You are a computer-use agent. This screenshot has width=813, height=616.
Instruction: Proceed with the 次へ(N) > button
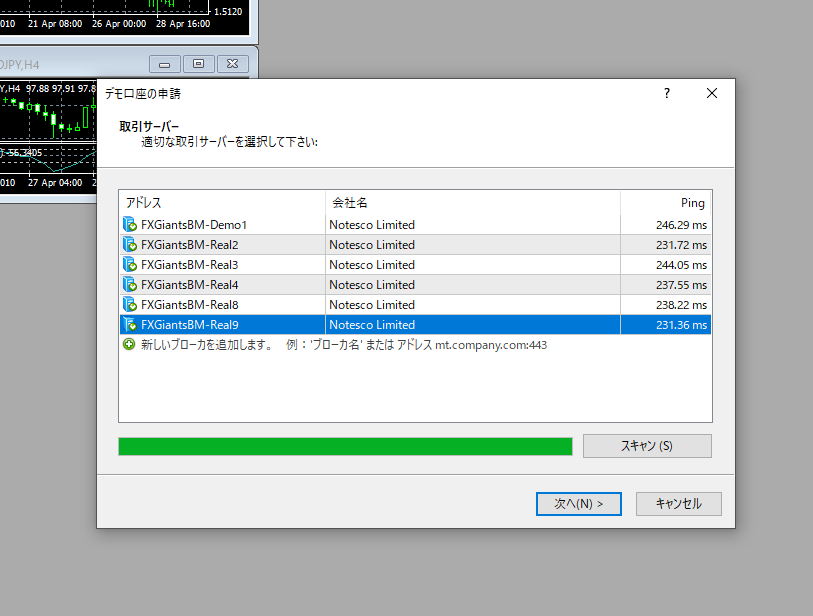579,504
